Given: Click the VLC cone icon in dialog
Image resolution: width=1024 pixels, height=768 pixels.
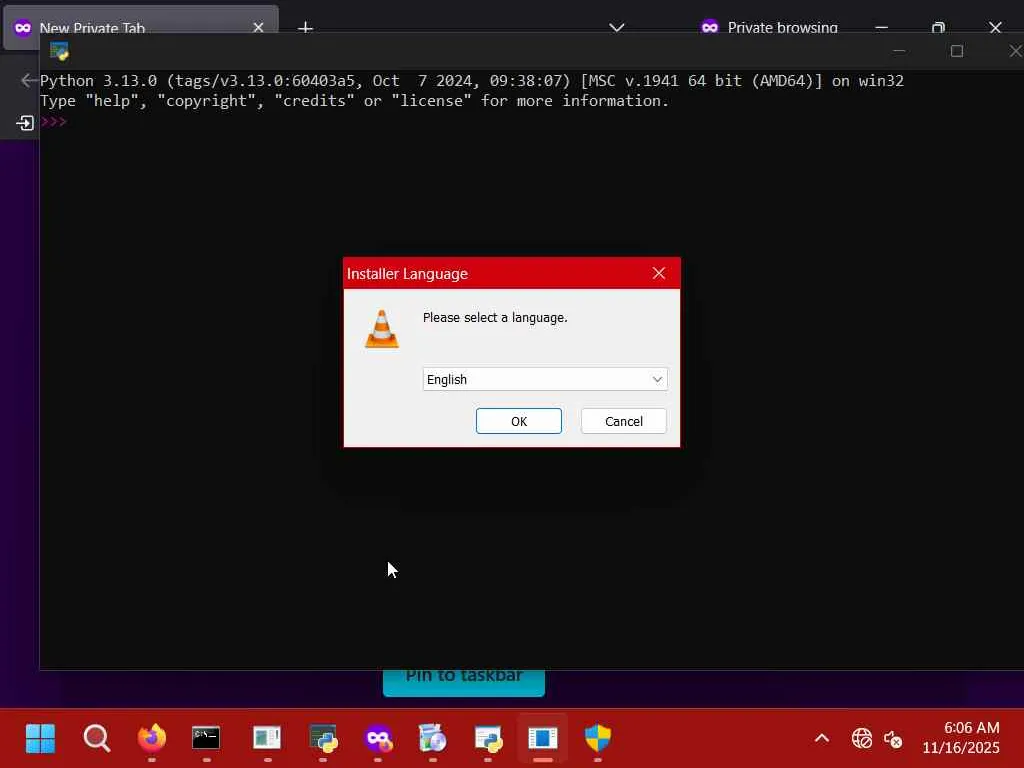Looking at the screenshot, I should [x=381, y=328].
